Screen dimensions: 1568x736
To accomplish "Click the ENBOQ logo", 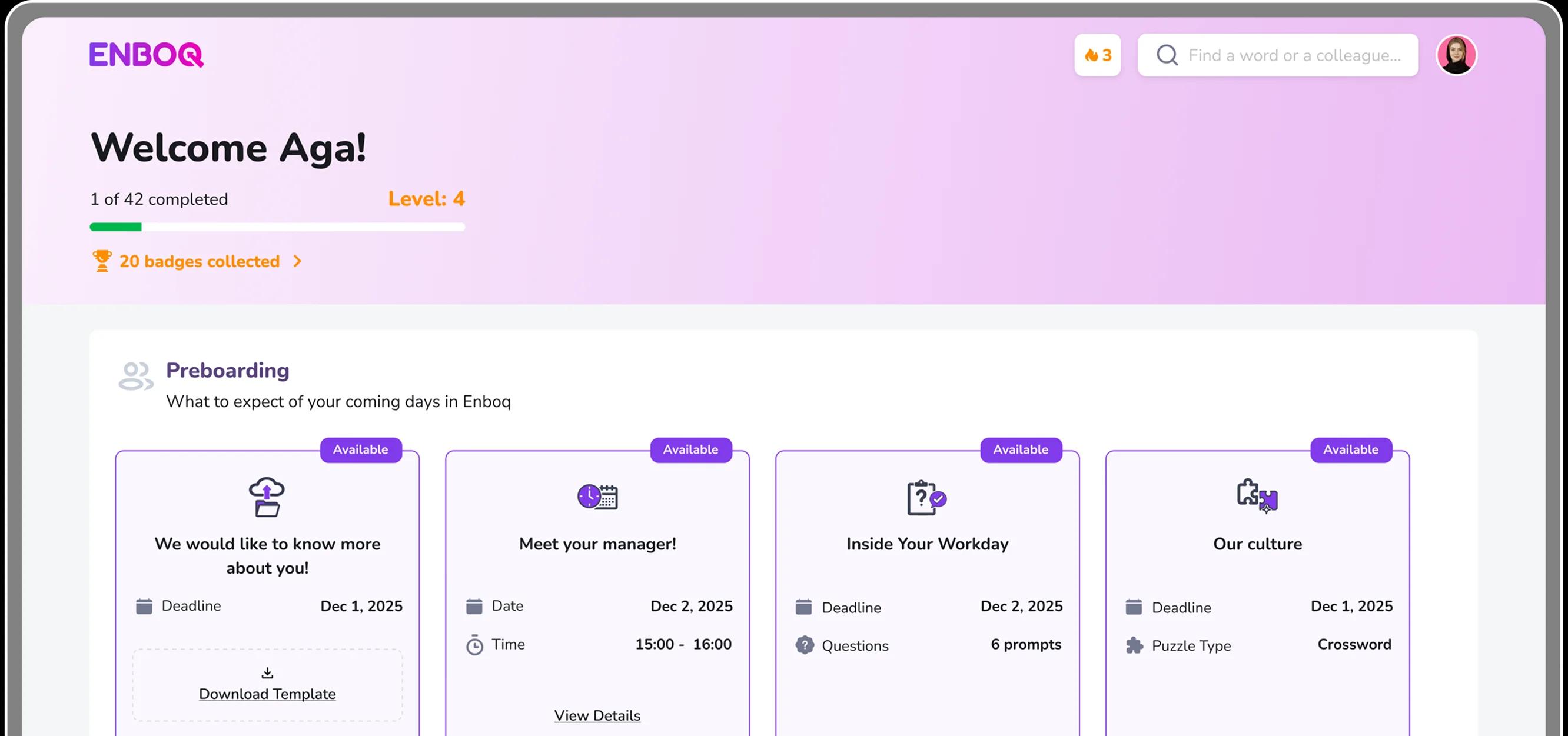I will 145,55.
